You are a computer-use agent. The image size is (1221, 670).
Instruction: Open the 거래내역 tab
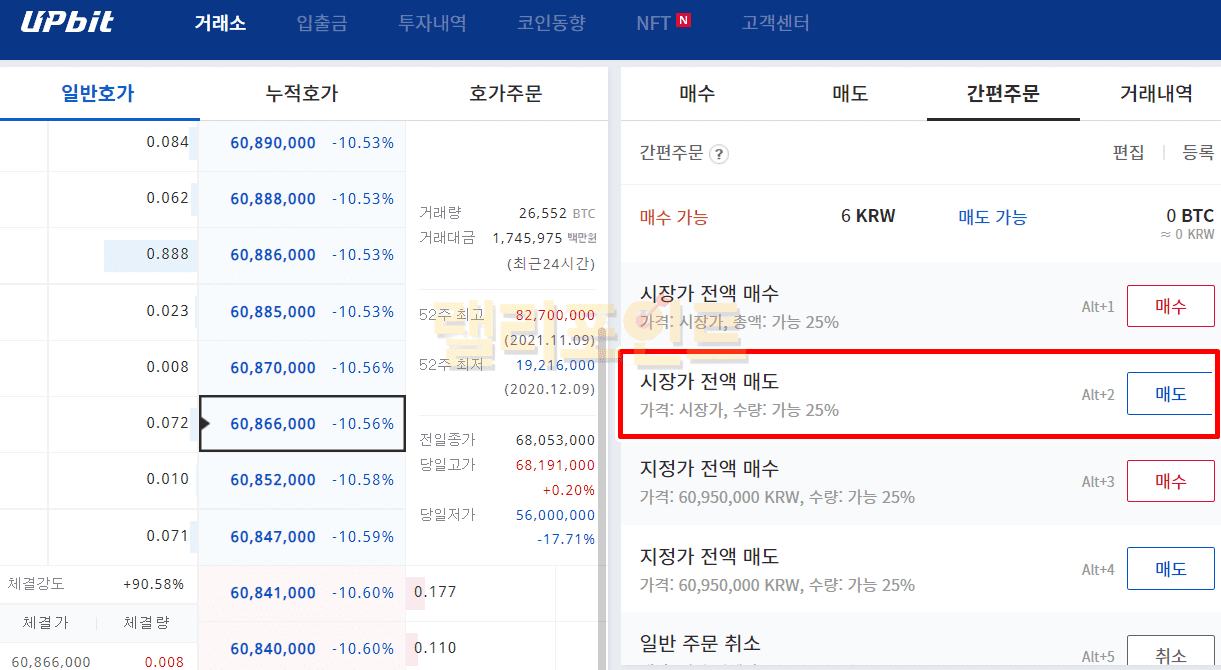1156,94
